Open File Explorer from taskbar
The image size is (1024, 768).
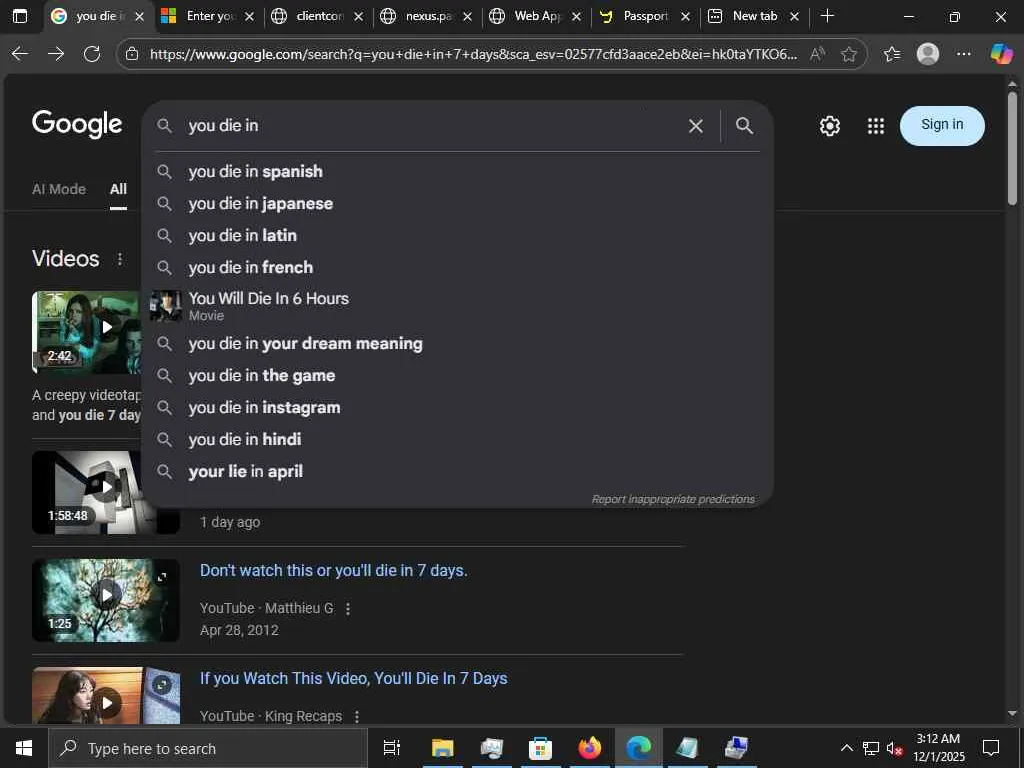tap(442, 748)
